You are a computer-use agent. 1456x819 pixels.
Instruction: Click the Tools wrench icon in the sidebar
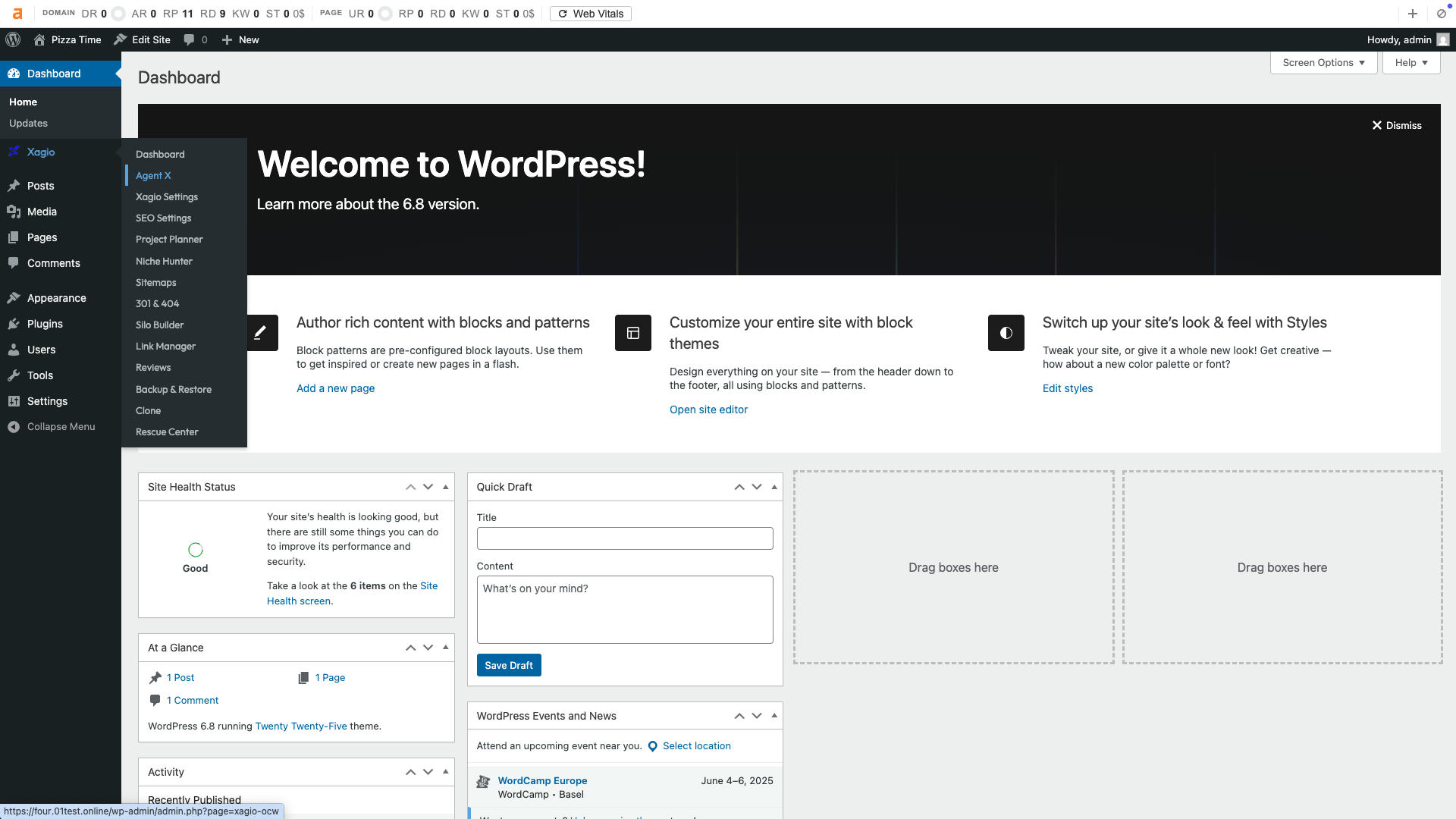14,375
